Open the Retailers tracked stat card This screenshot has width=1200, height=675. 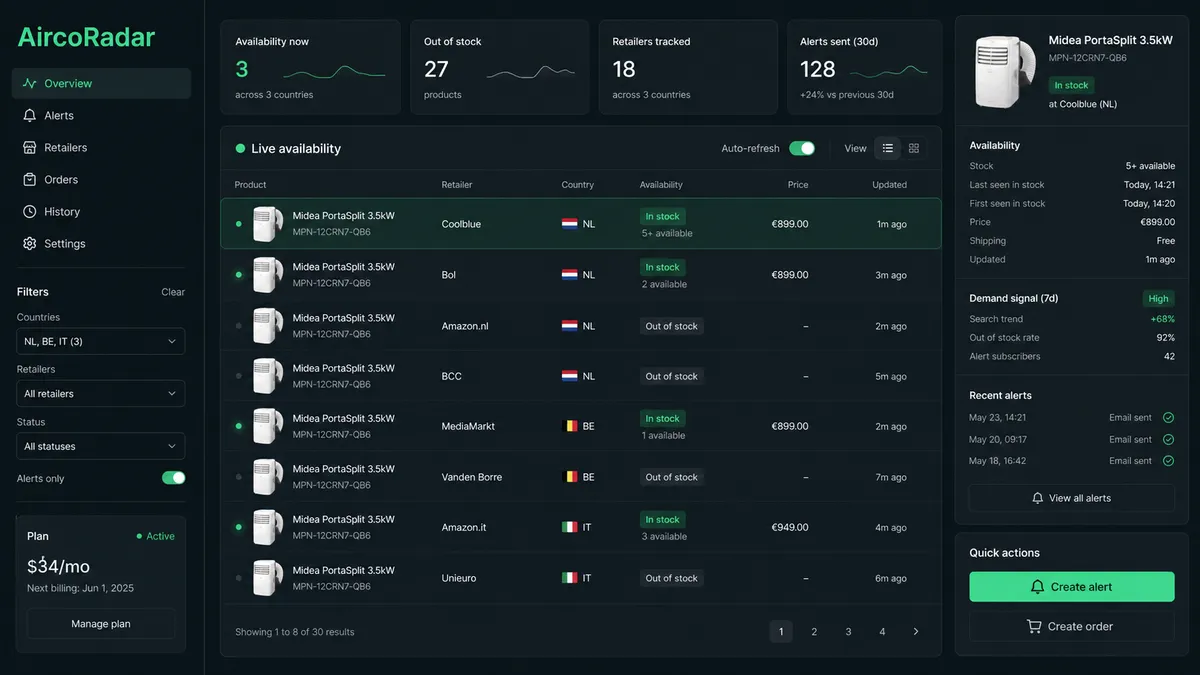coord(687,67)
